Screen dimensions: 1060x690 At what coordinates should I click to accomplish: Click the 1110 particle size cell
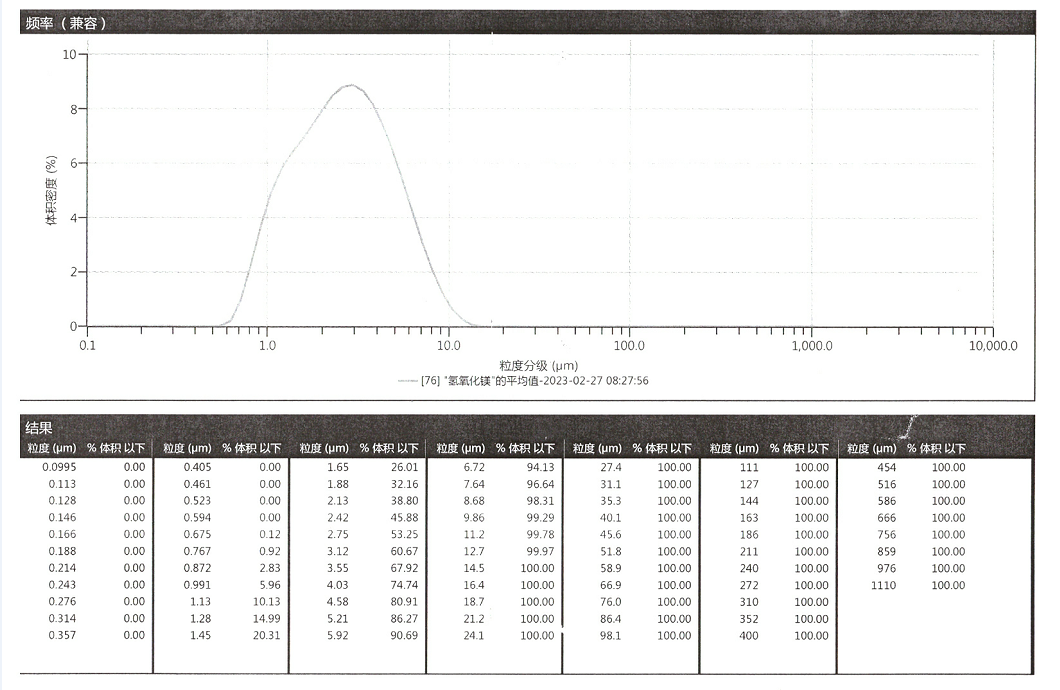click(883, 585)
